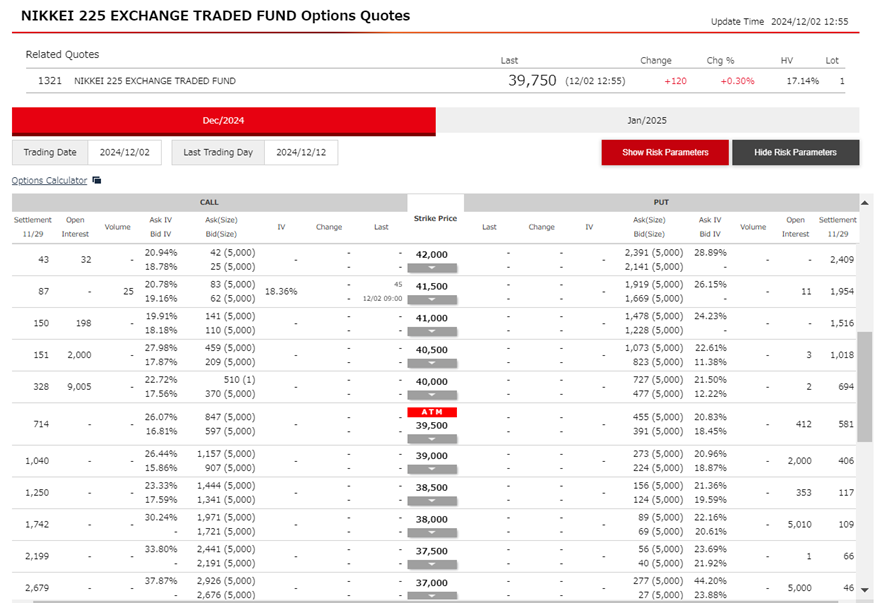This screenshot has height=603, width=875.
Task: Click call ask IV 37.87%
Action: tap(161, 581)
